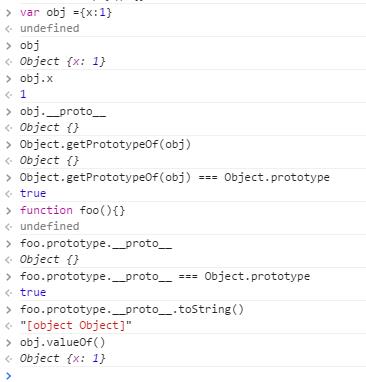366x382 pixels.
Task: Click the "[object Object]" string output
Action: pos(76,326)
